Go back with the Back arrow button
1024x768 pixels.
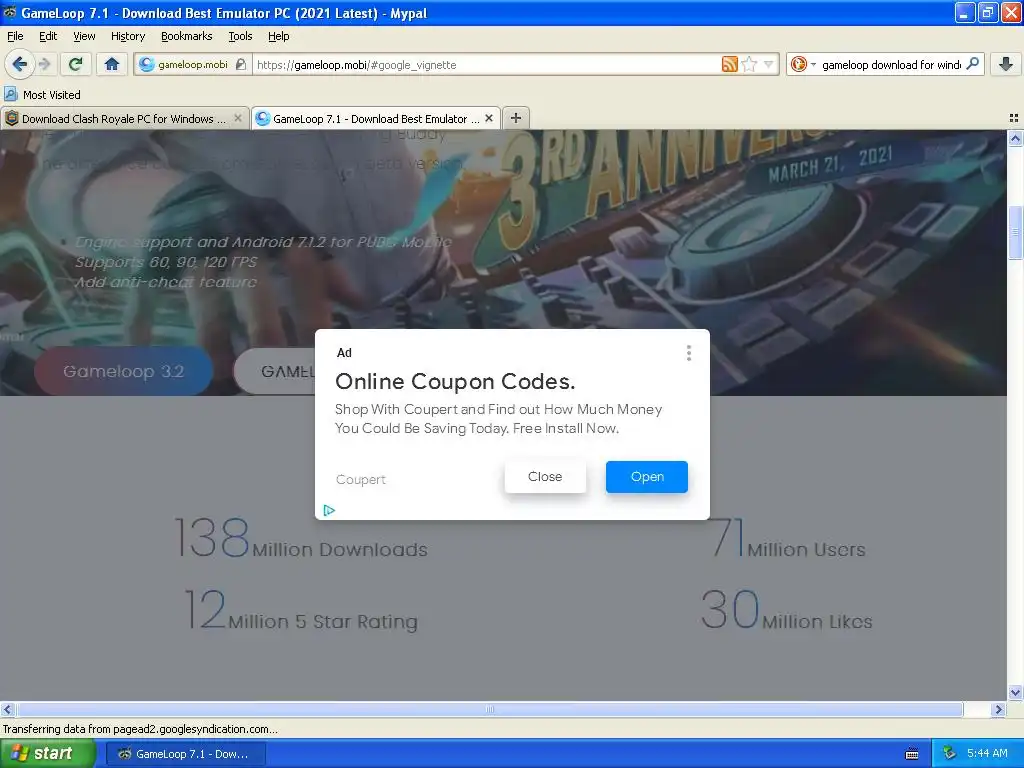click(19, 64)
